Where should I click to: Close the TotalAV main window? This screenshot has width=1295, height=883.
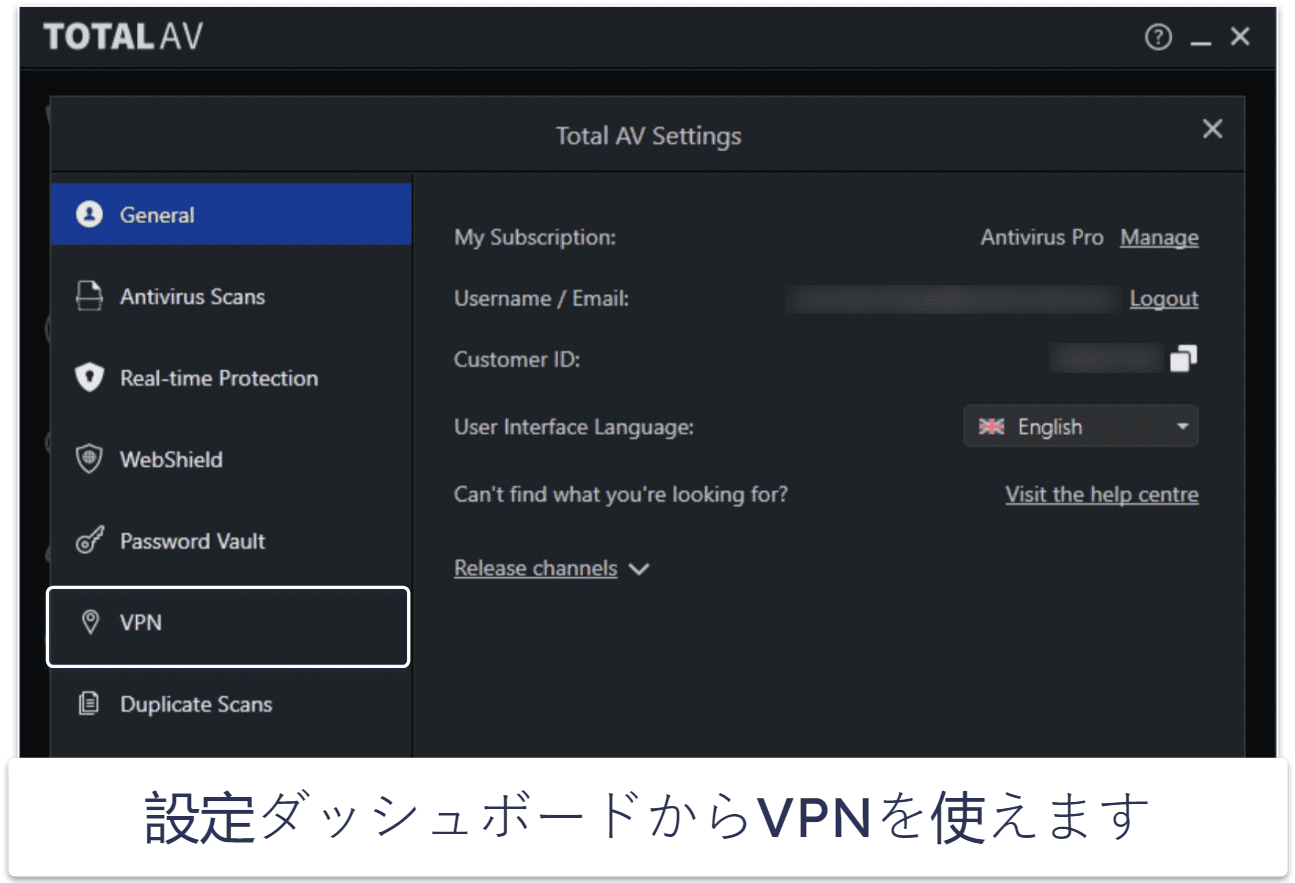click(1240, 37)
